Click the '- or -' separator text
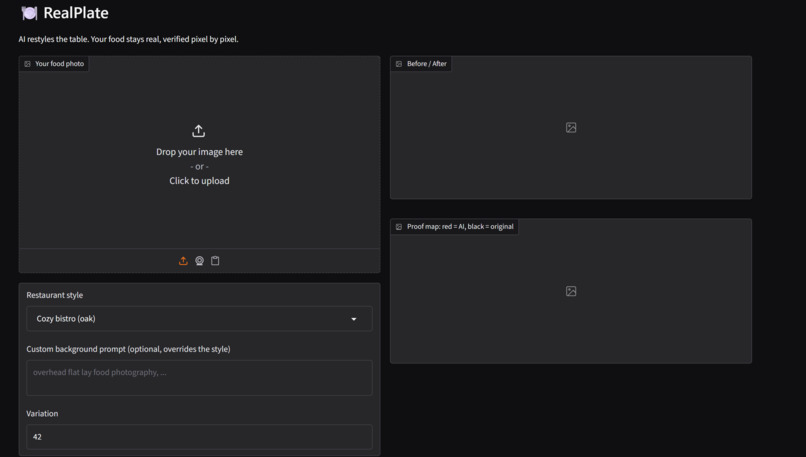The width and height of the screenshot is (806, 457). [199, 167]
